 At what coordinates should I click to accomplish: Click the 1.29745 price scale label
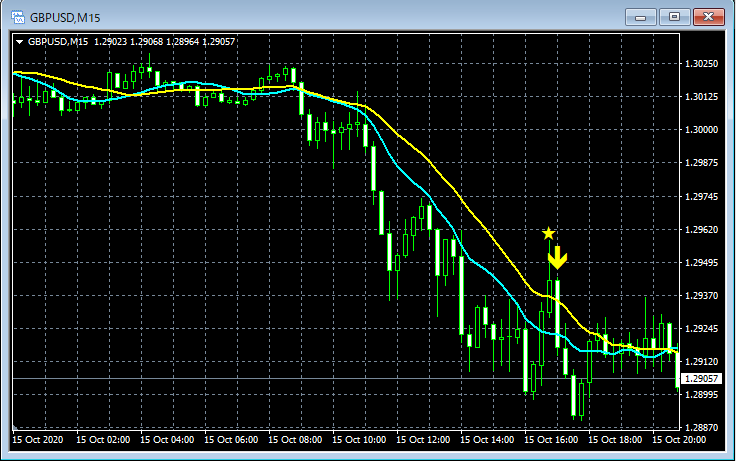coord(701,197)
